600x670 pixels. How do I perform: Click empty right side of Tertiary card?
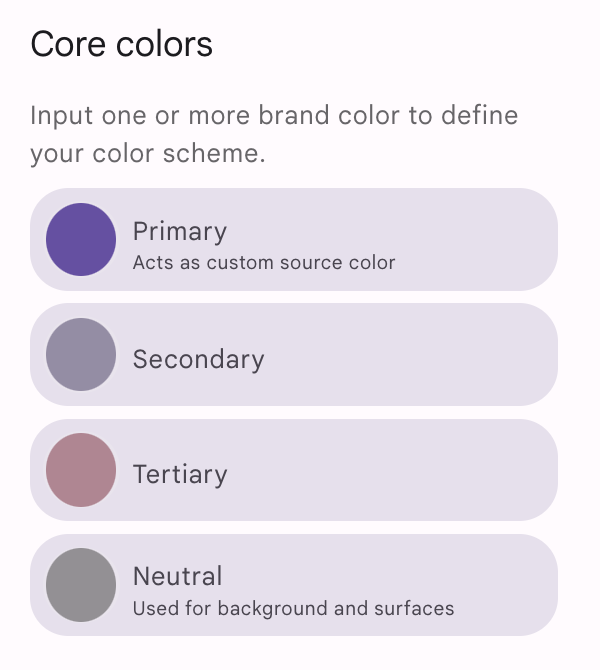(460, 470)
